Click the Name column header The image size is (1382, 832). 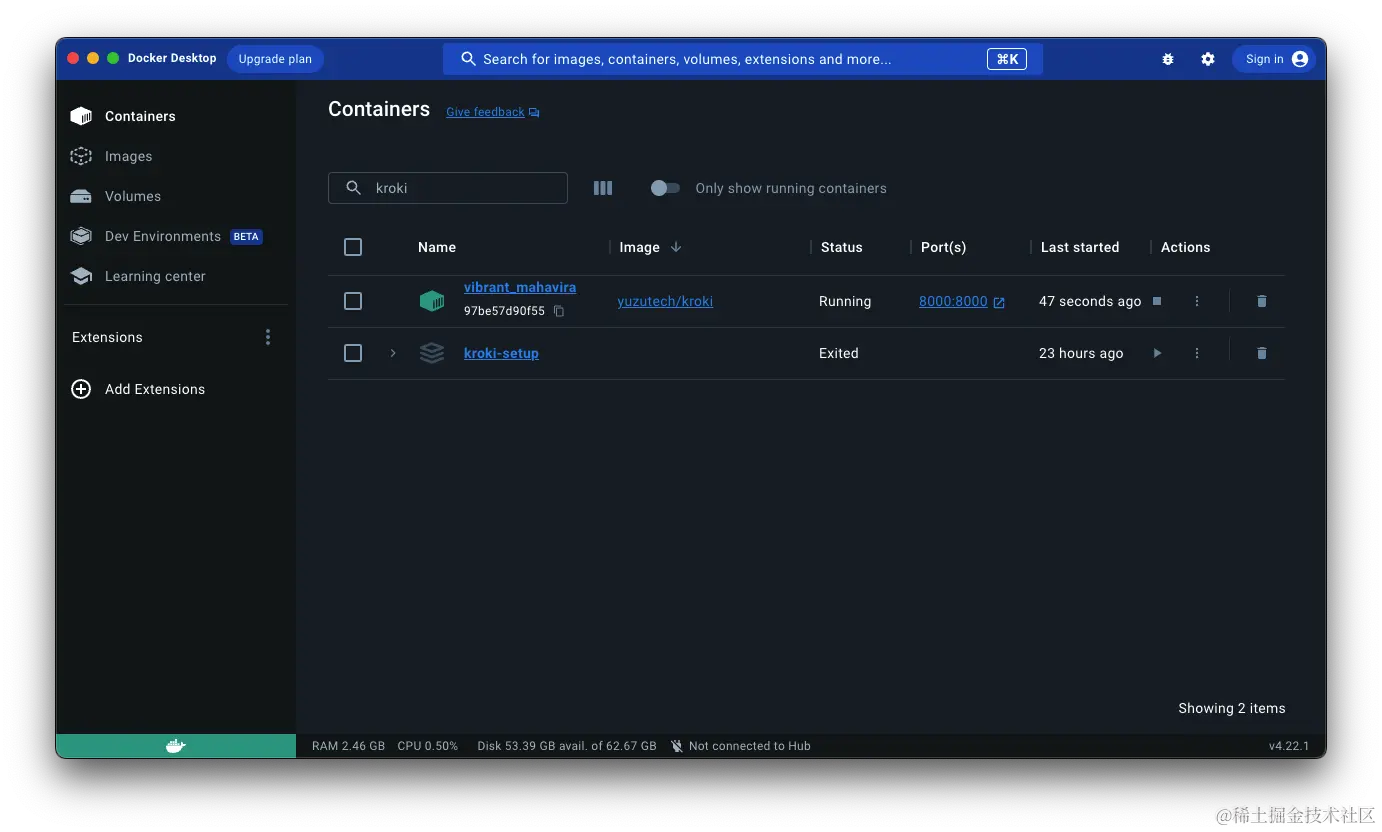pos(437,247)
